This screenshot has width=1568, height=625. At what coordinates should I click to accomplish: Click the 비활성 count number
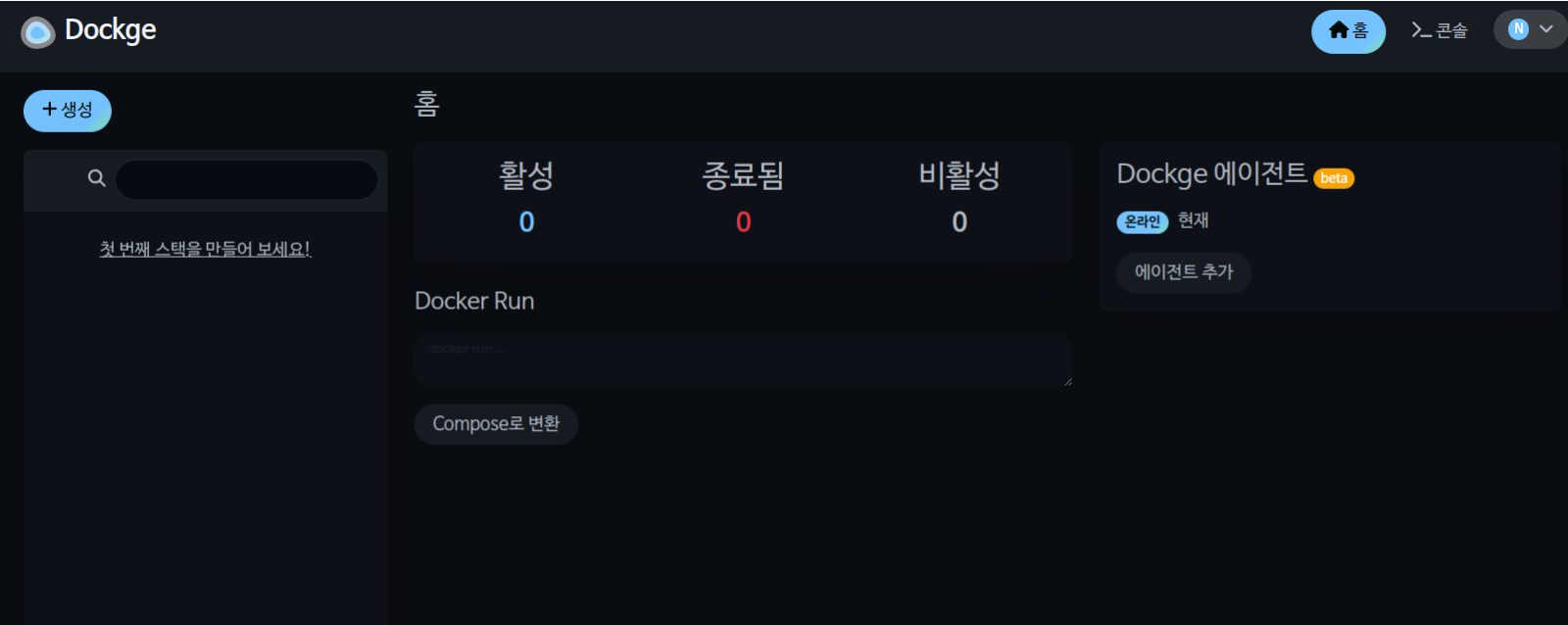pyautogui.click(x=959, y=222)
